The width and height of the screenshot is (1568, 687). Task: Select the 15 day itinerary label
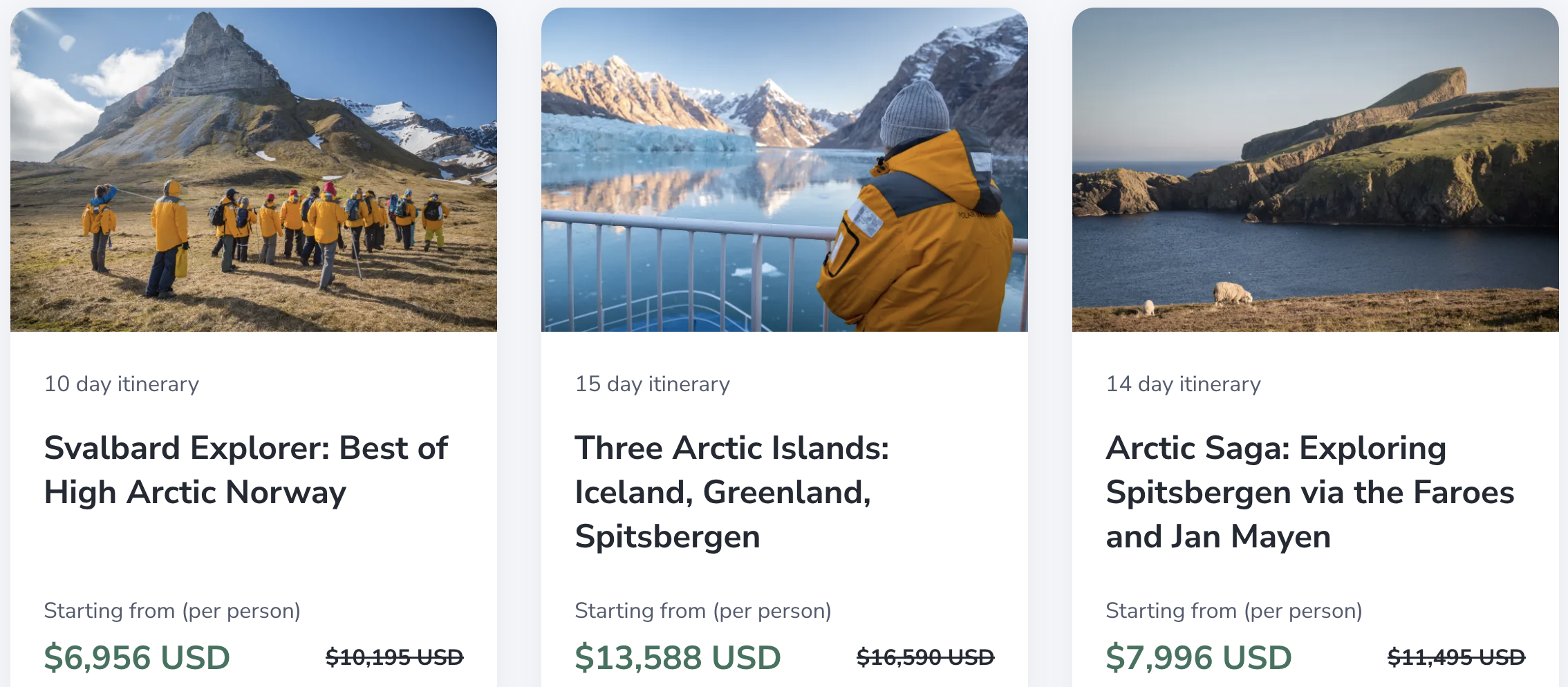click(x=653, y=384)
